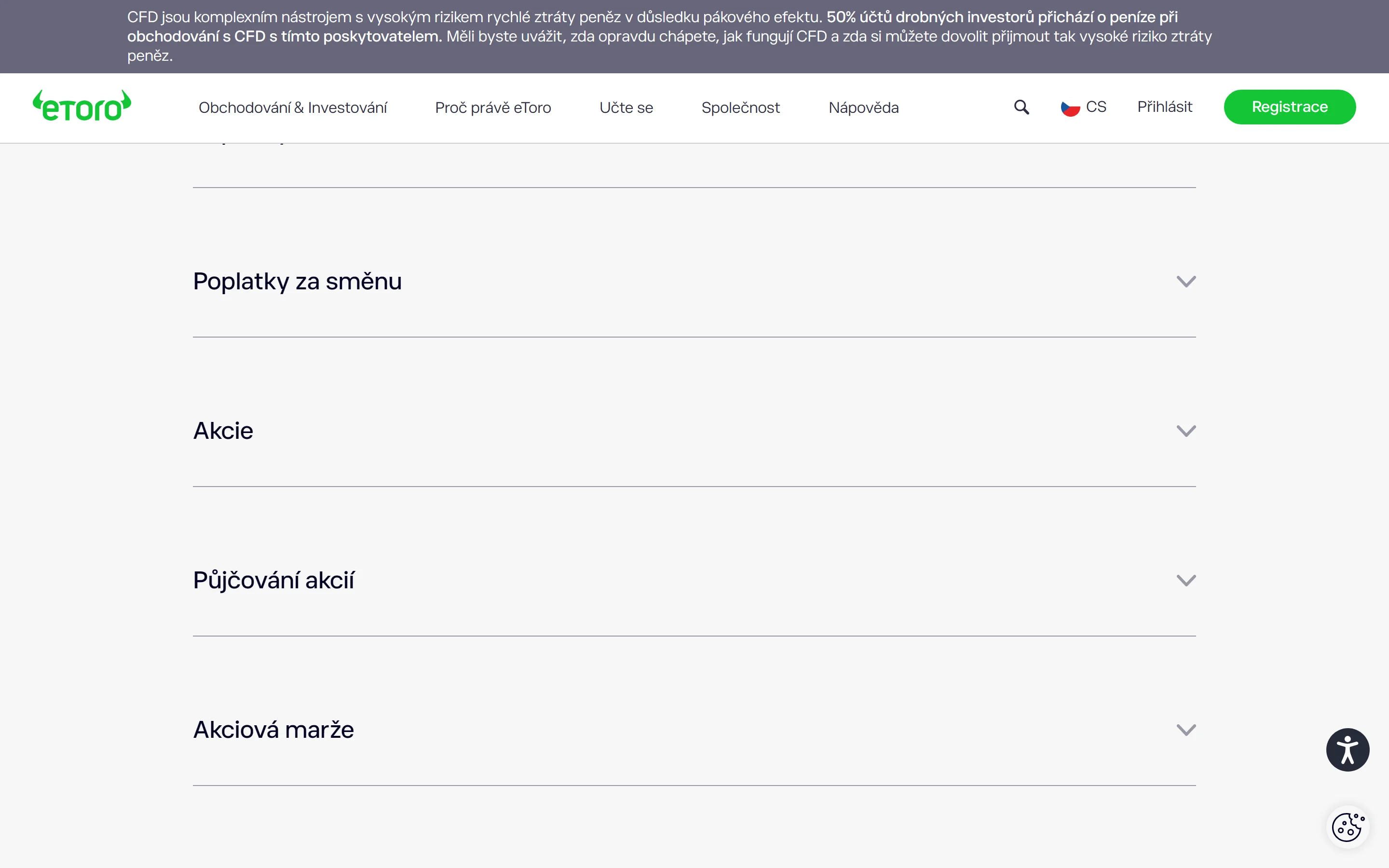Expand Půjčování akcií chevron arrow

[x=1186, y=581]
